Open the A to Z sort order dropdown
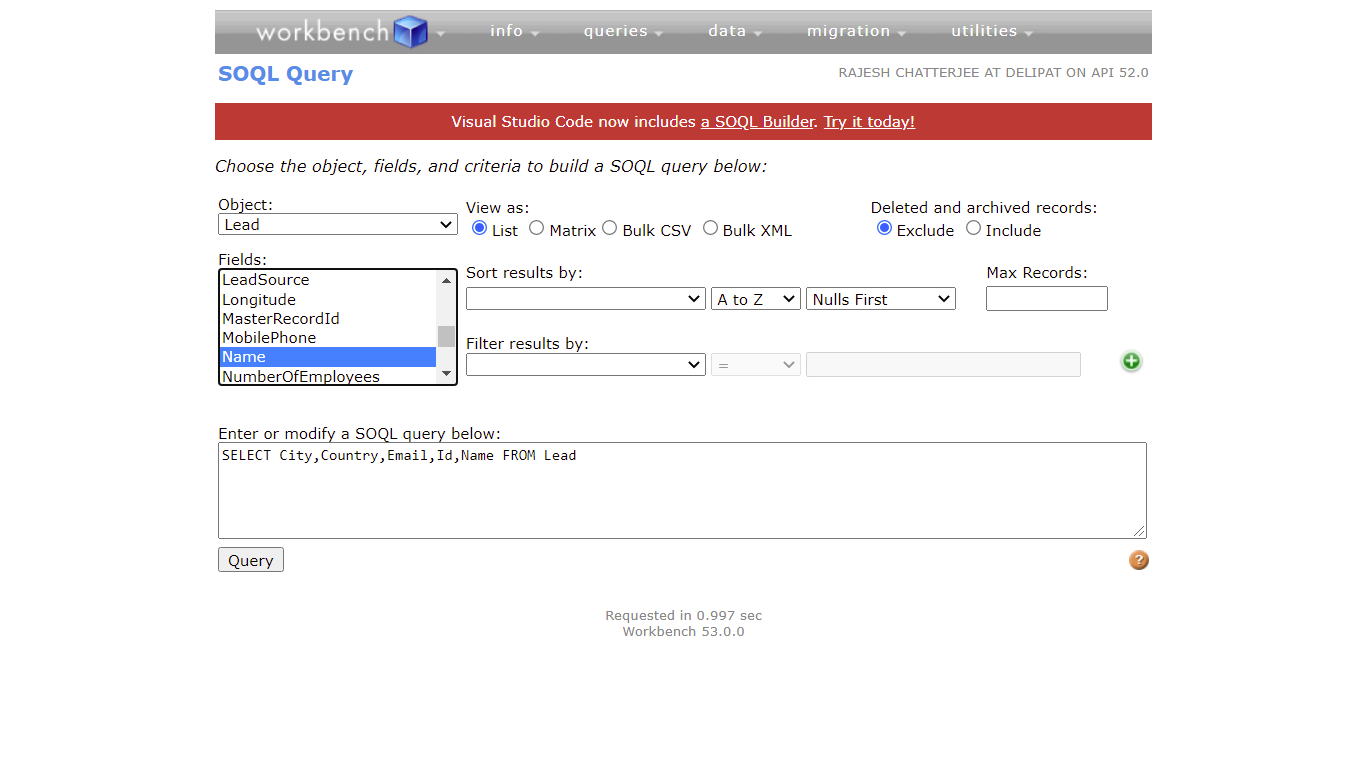This screenshot has height=768, width=1366. [x=756, y=299]
